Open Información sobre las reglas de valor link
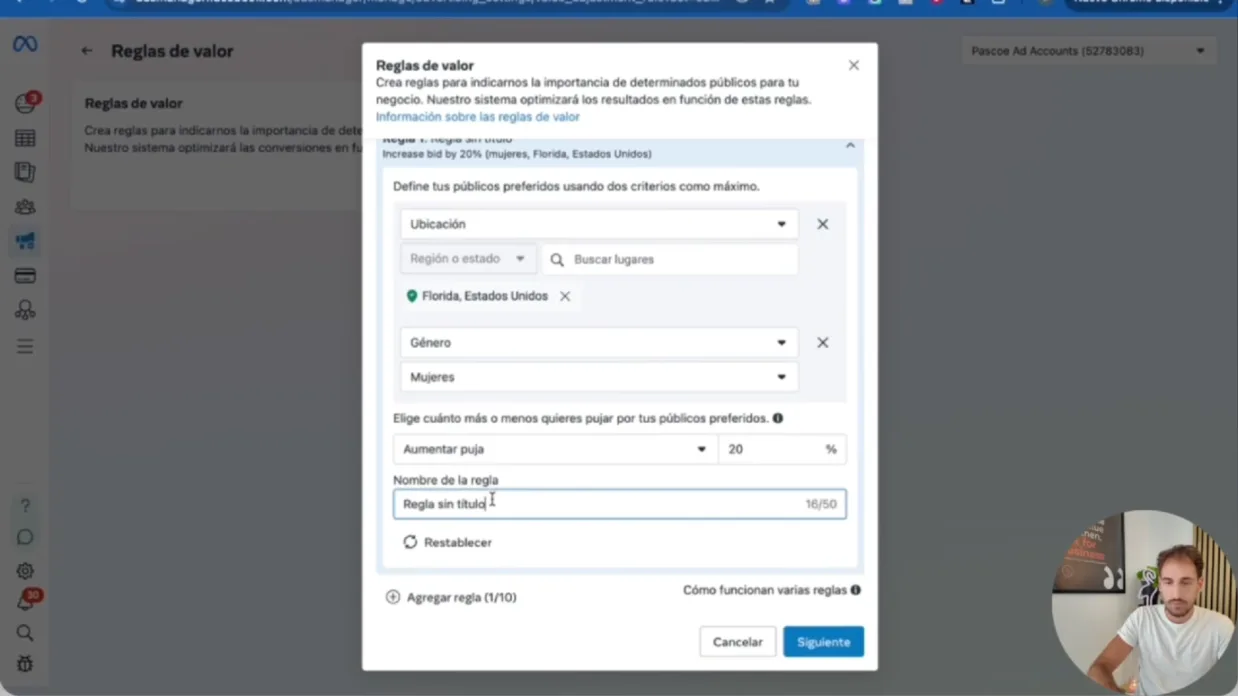1238x696 pixels. 478,117
